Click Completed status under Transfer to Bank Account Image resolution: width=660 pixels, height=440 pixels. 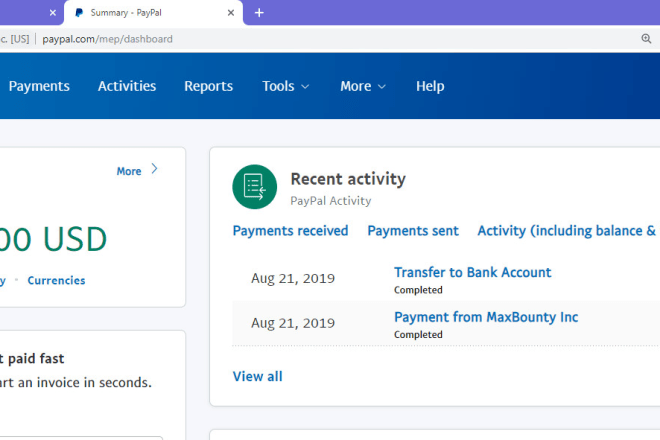click(418, 290)
